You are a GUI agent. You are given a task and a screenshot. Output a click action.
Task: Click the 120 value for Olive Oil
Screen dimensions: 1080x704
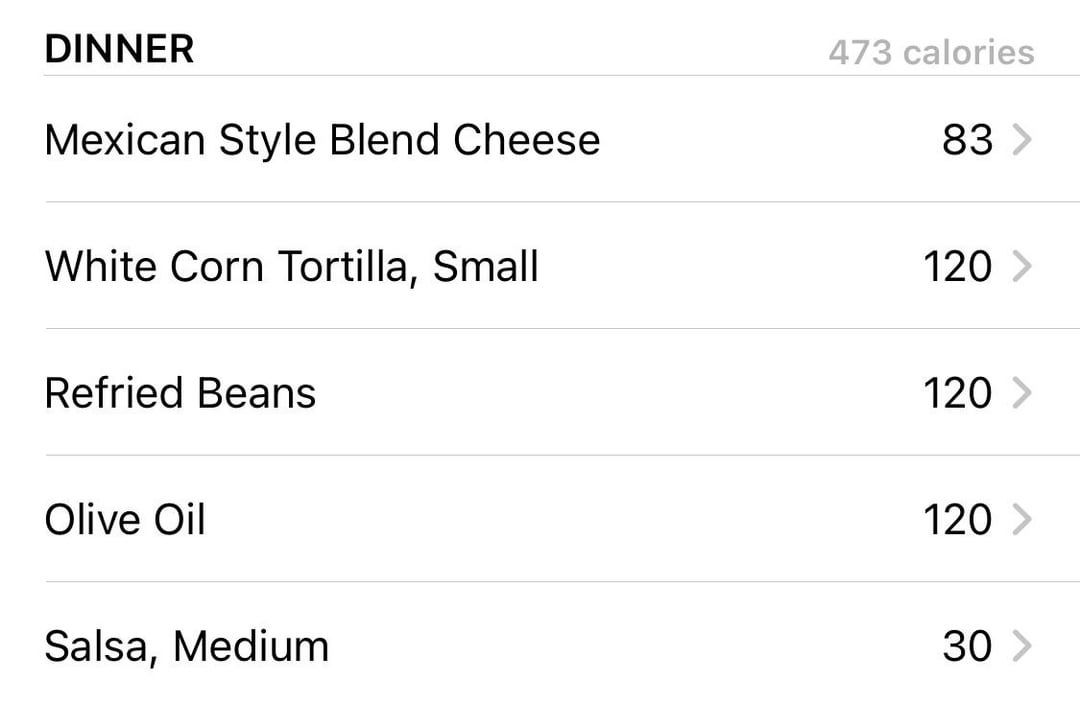958,519
